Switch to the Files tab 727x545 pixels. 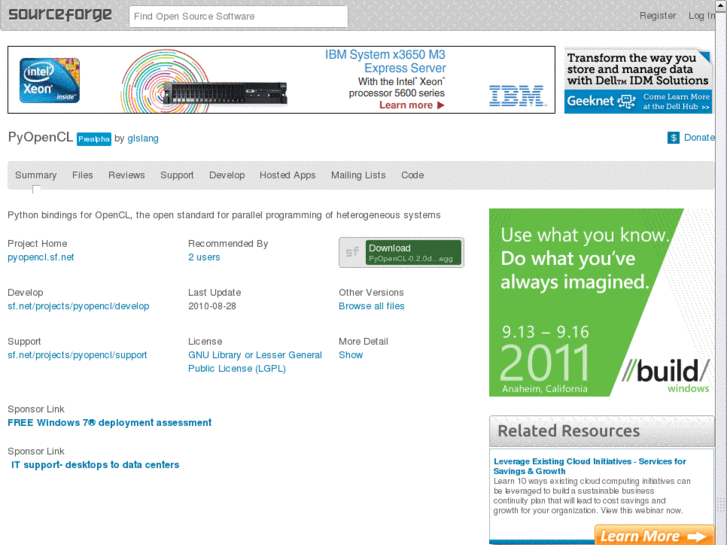(83, 175)
